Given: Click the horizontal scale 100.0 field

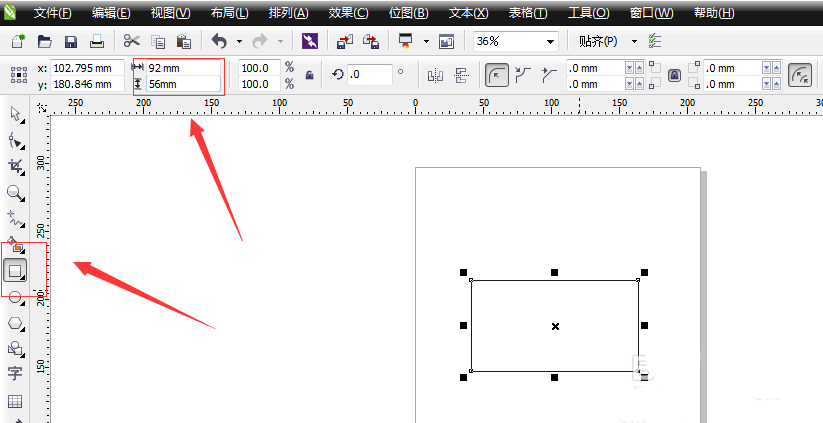Looking at the screenshot, I should [x=259, y=68].
